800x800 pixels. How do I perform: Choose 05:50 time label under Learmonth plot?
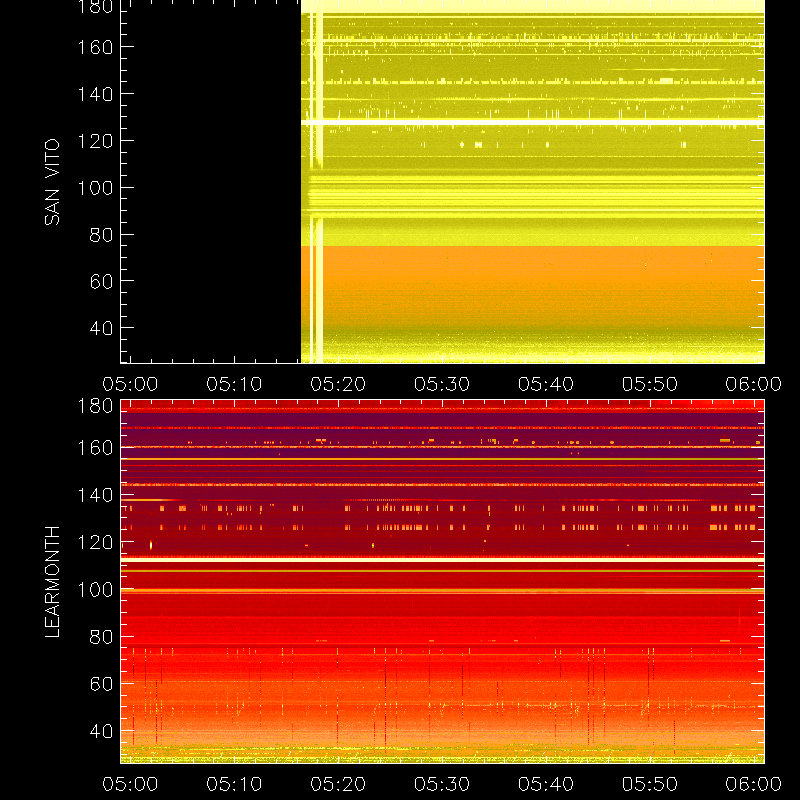(650, 784)
